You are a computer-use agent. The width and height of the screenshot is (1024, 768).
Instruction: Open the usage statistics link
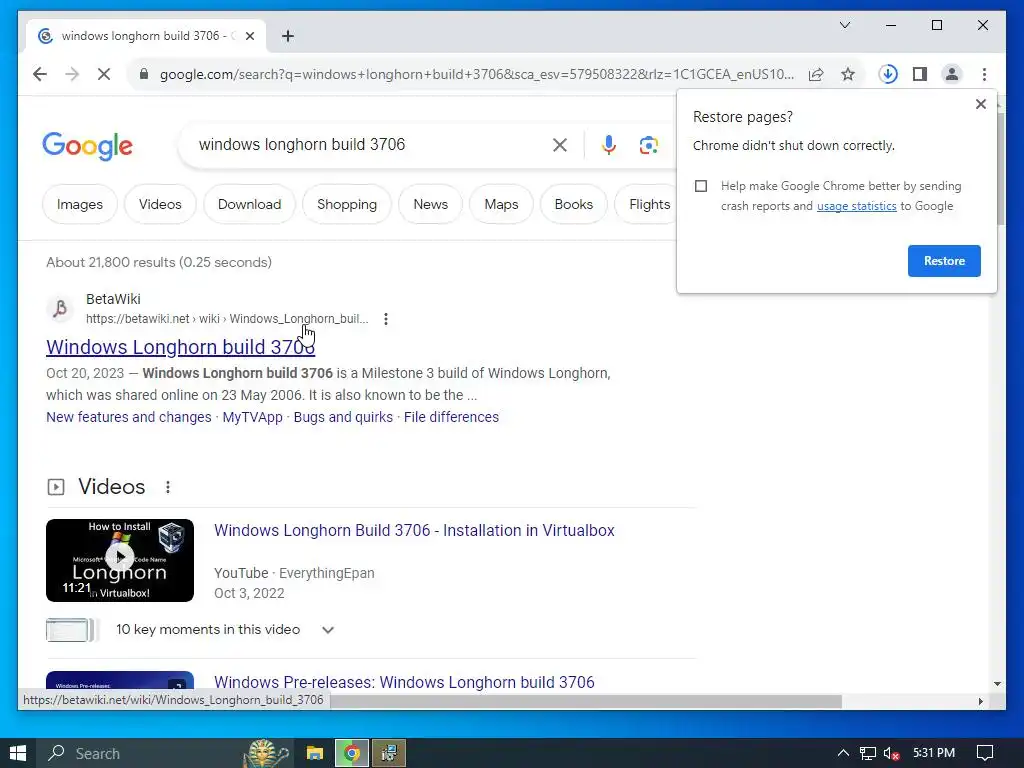pos(856,206)
